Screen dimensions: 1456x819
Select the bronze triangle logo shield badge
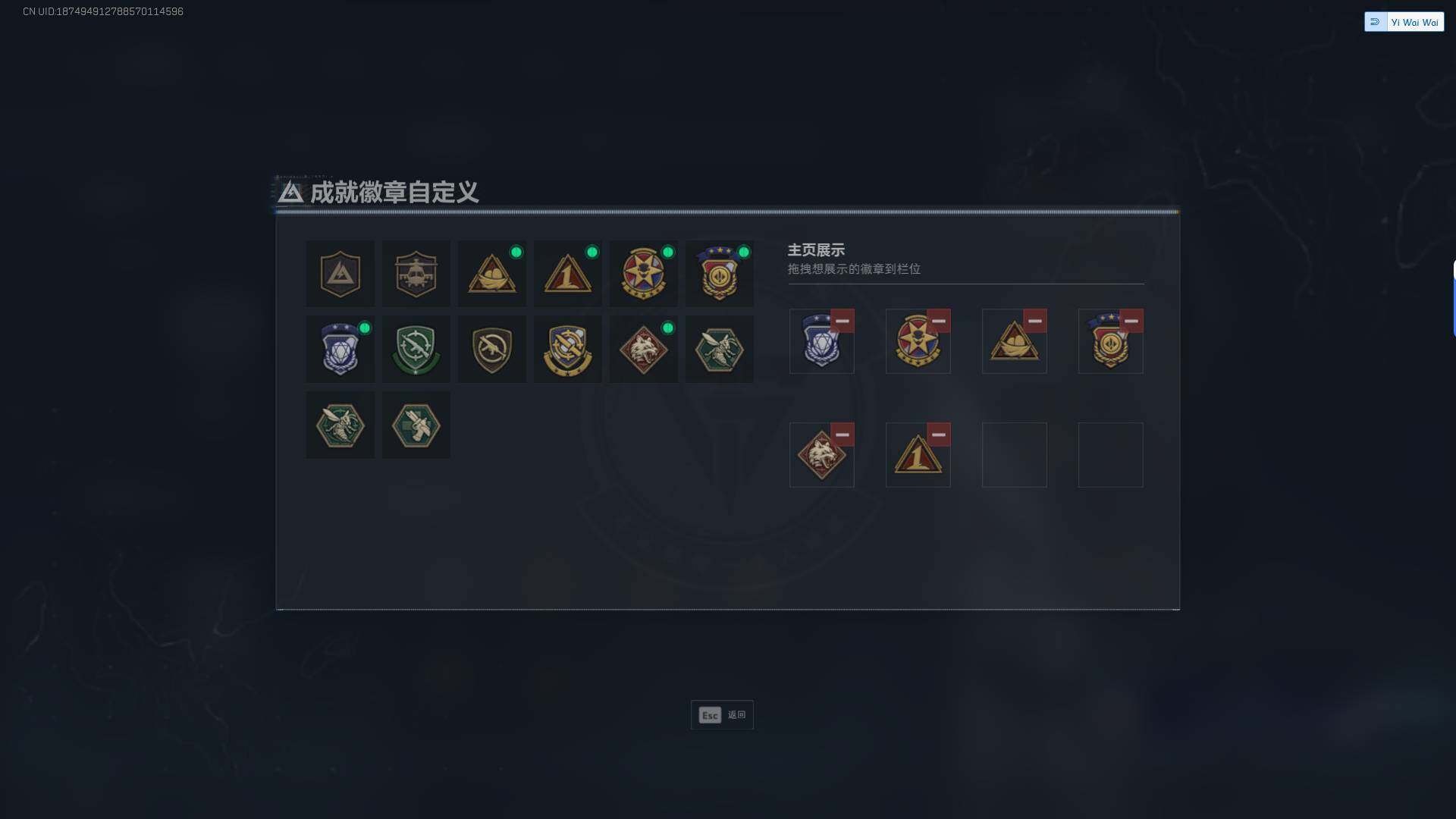click(x=340, y=274)
